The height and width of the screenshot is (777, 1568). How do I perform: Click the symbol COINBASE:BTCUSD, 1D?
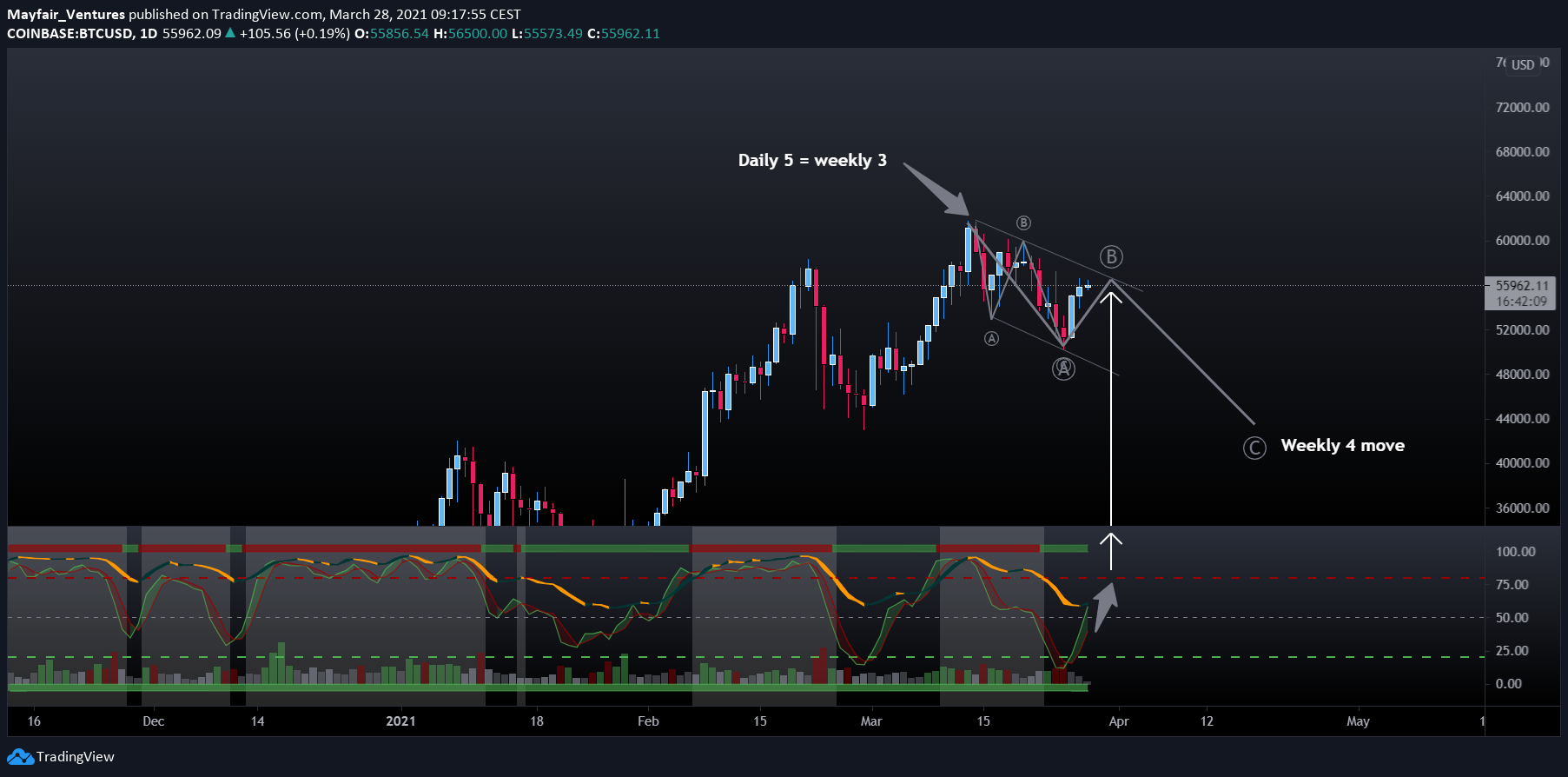coord(83,34)
